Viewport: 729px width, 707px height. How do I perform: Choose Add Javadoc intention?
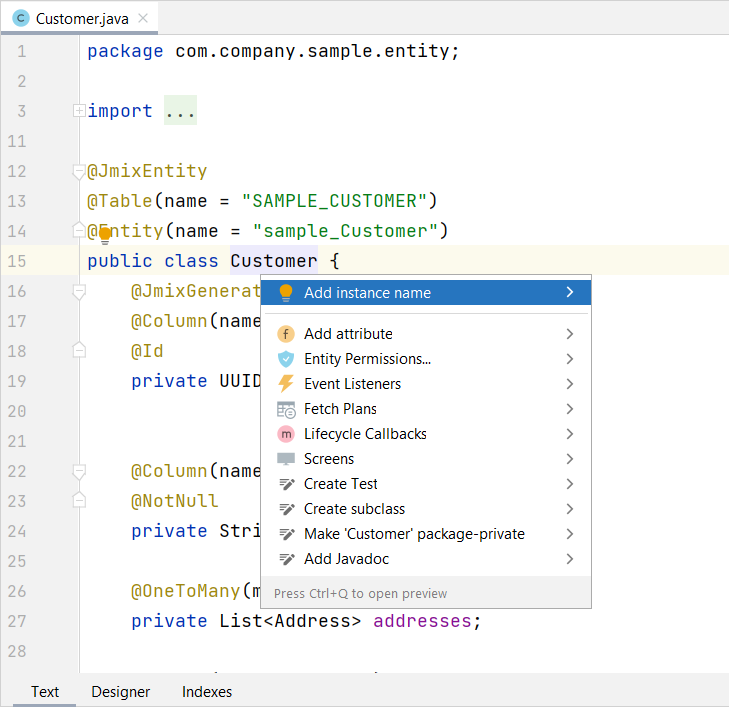[426, 559]
